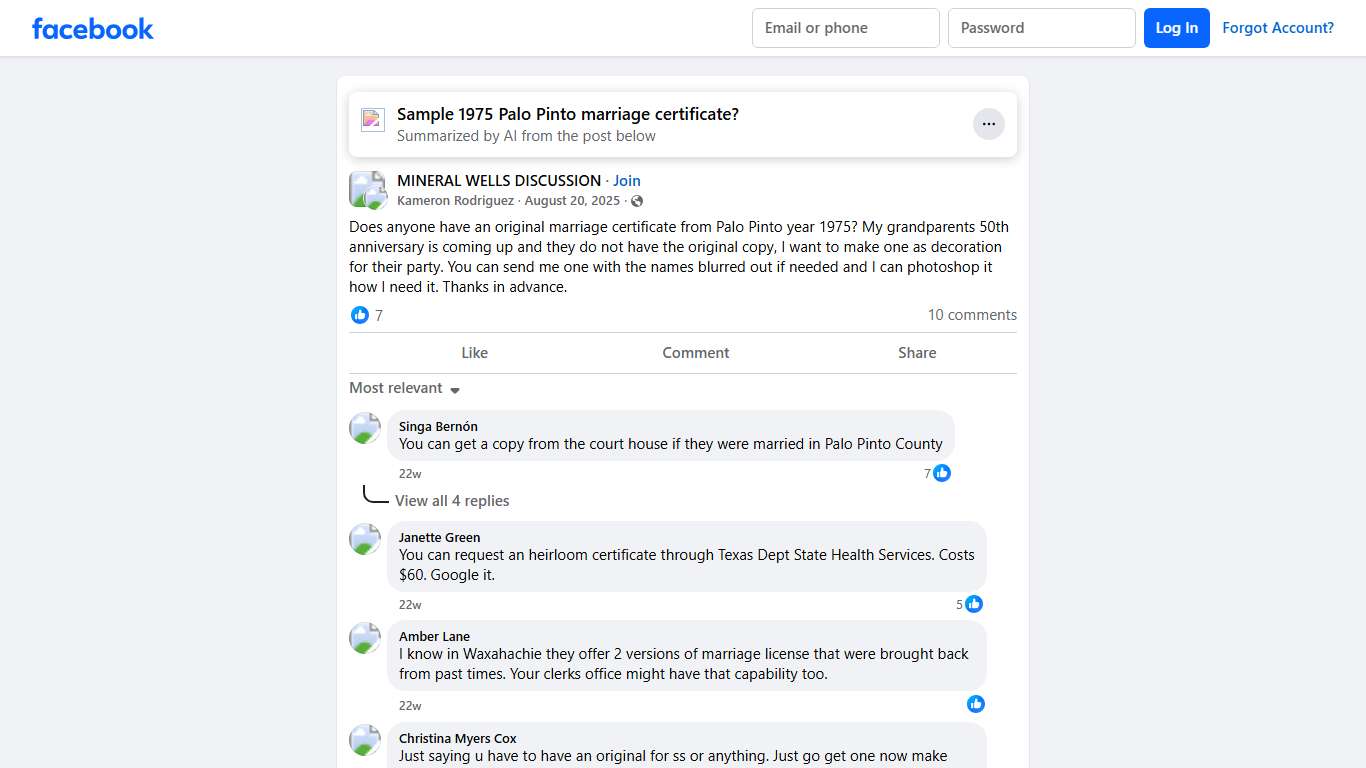Click Singa Bernón's profile picture
This screenshot has height=768, width=1366.
pos(365,428)
